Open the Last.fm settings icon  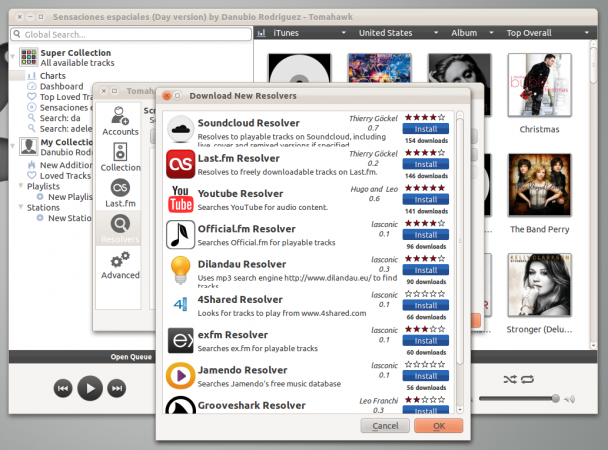(x=120, y=188)
